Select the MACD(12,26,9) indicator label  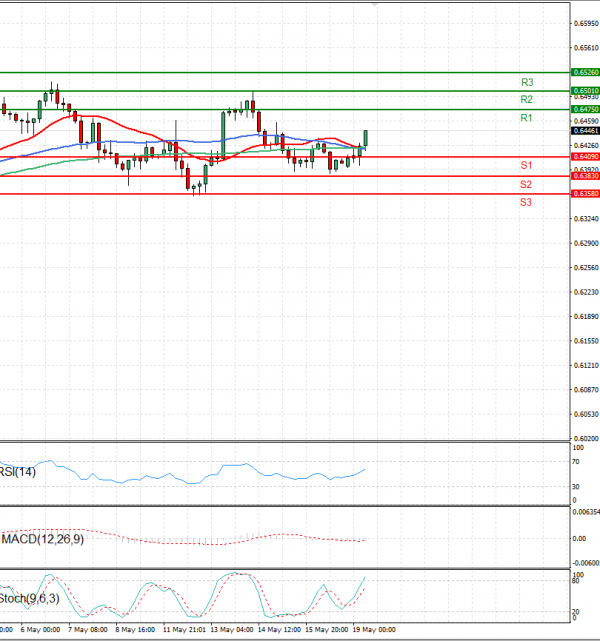43,539
